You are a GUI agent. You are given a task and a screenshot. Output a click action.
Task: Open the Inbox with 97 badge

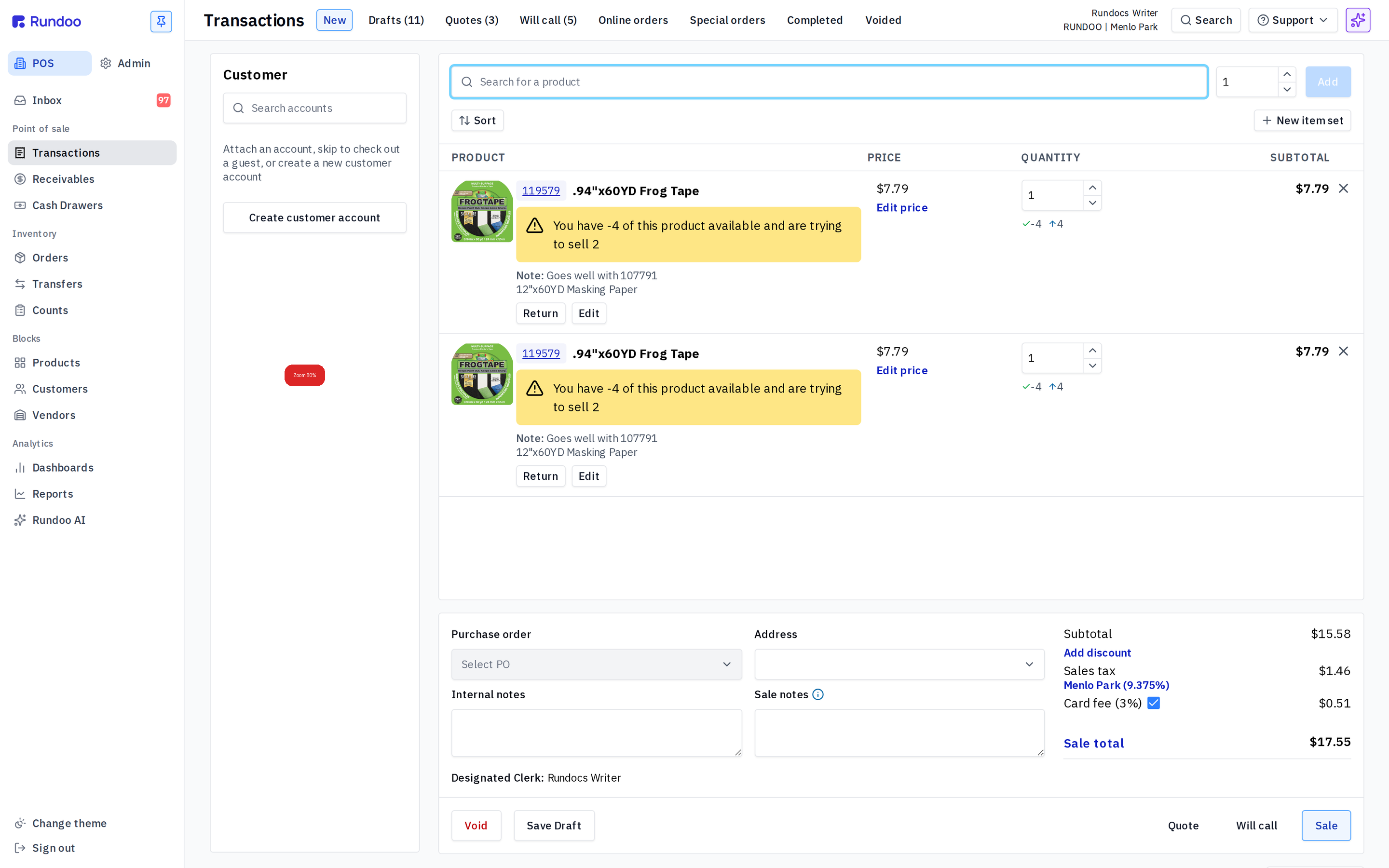click(92, 100)
